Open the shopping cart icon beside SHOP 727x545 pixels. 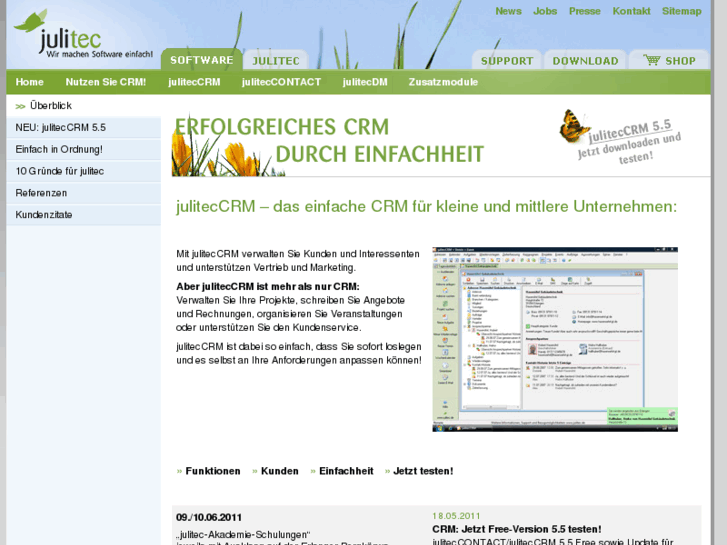click(651, 60)
